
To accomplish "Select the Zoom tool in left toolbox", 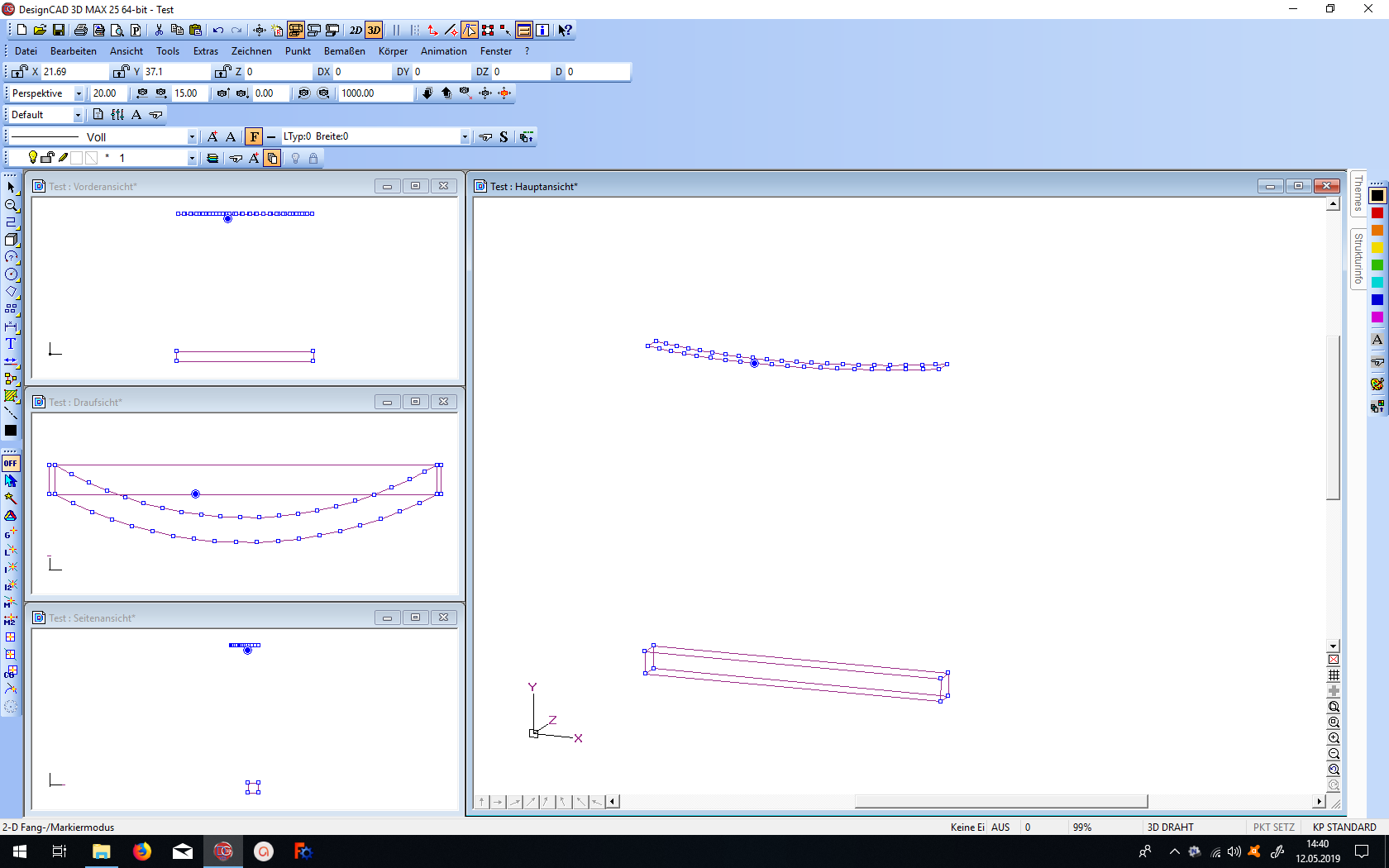I will click(x=12, y=204).
